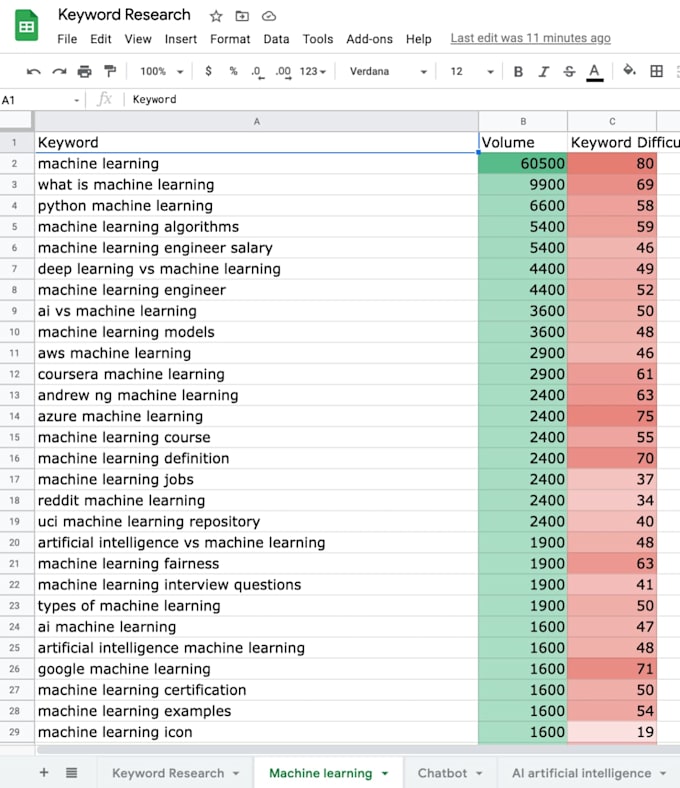Redo the last action
This screenshot has width=680, height=788.
59,71
